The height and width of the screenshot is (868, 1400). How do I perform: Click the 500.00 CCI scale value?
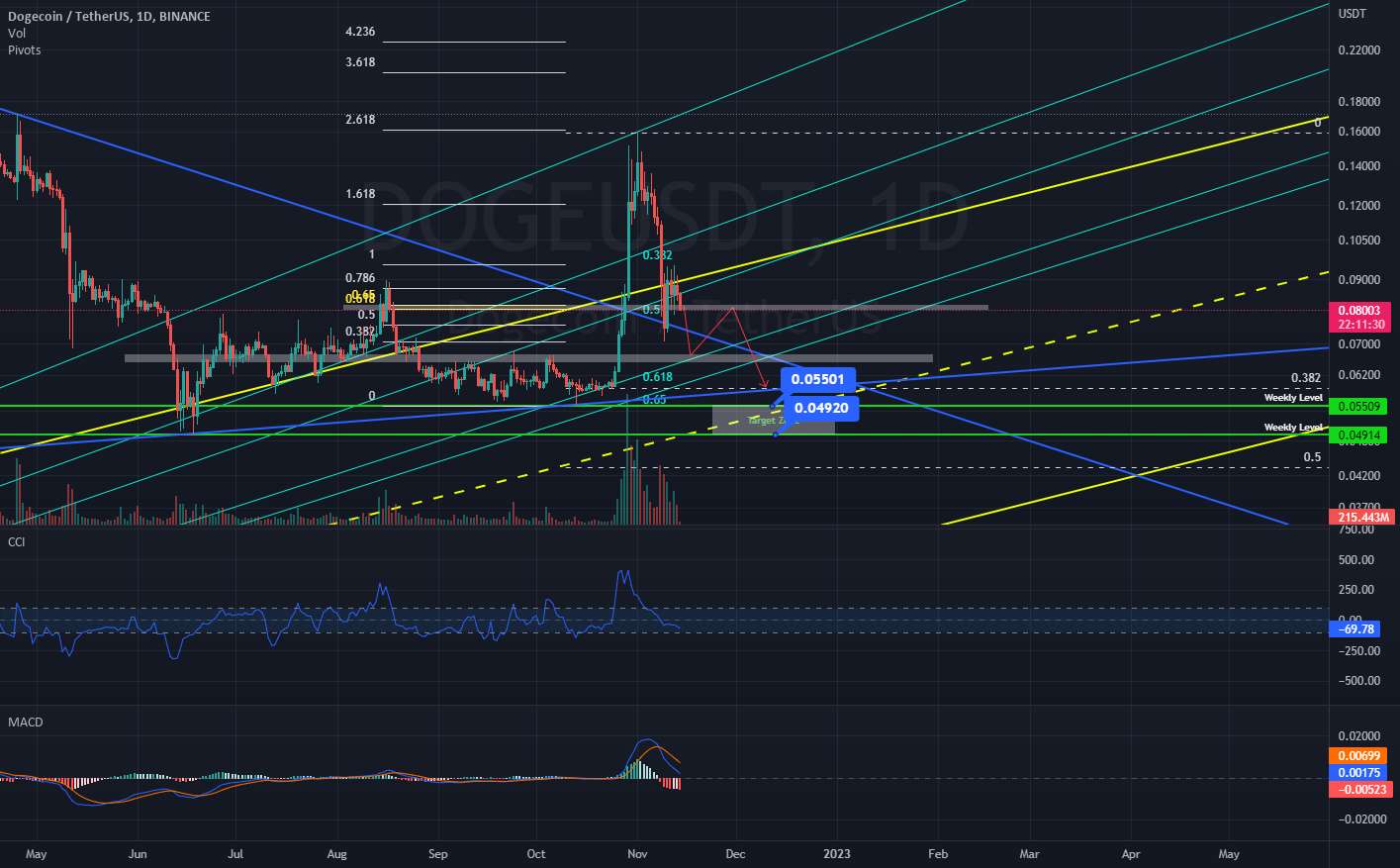click(1356, 560)
